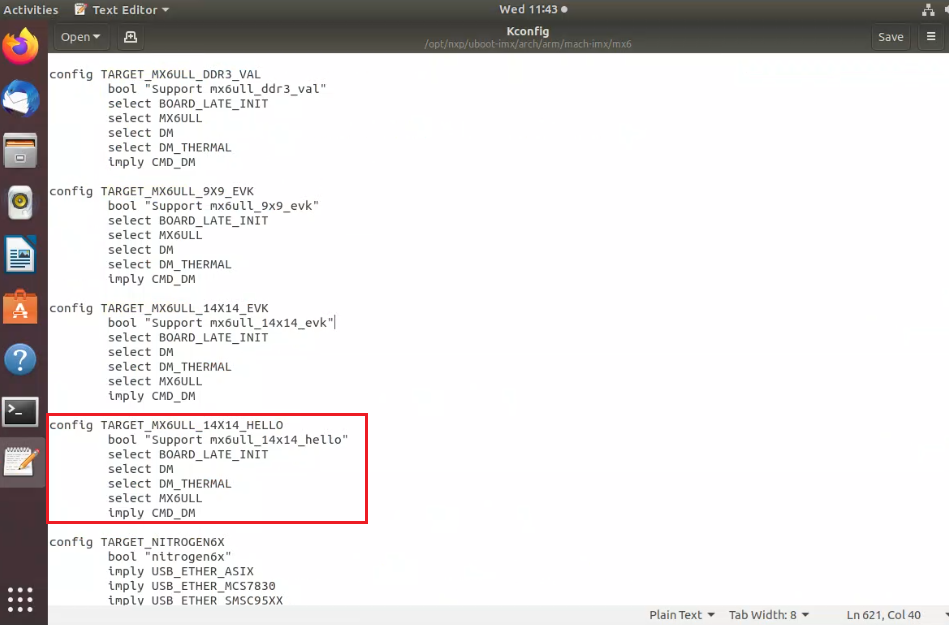
Task: Click the new document icon in header bar
Action: pos(130,37)
